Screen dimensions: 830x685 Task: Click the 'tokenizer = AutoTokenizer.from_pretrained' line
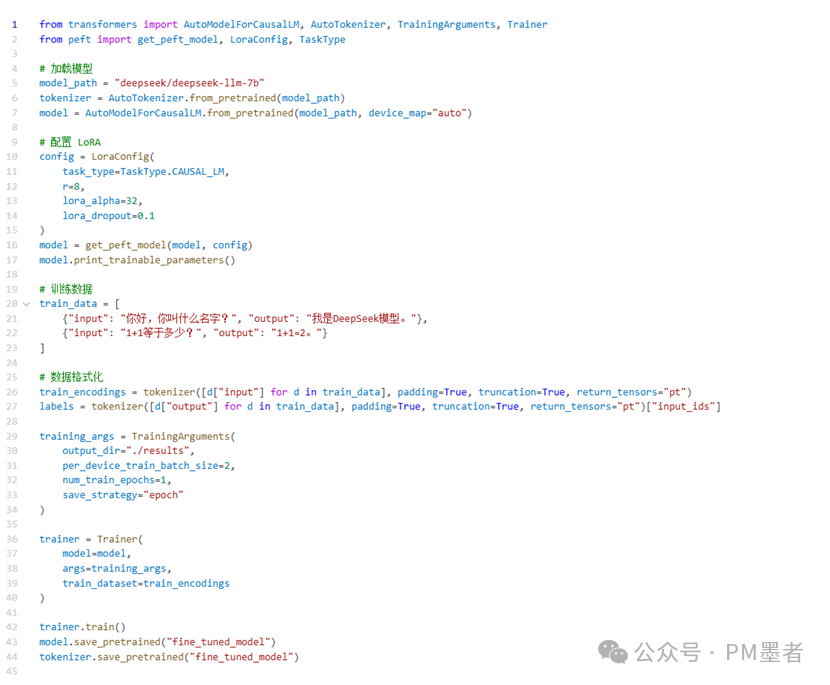click(x=192, y=98)
